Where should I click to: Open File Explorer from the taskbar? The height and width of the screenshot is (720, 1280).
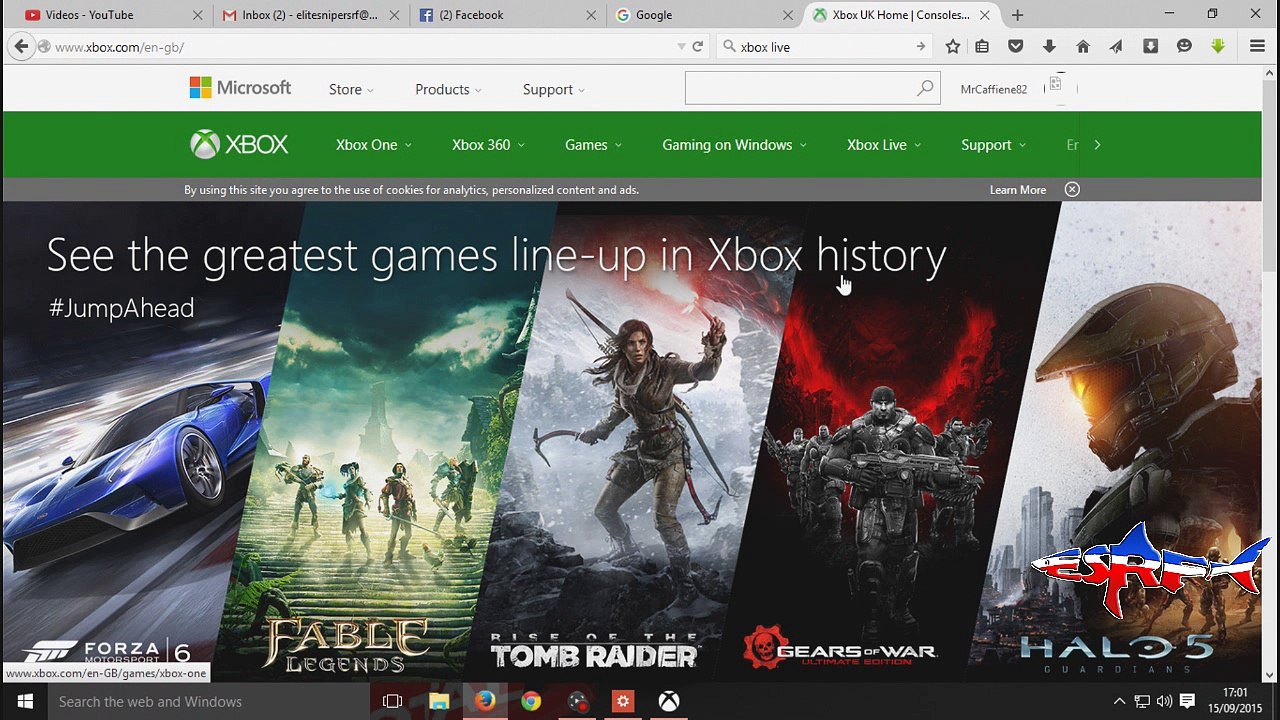[x=439, y=702]
